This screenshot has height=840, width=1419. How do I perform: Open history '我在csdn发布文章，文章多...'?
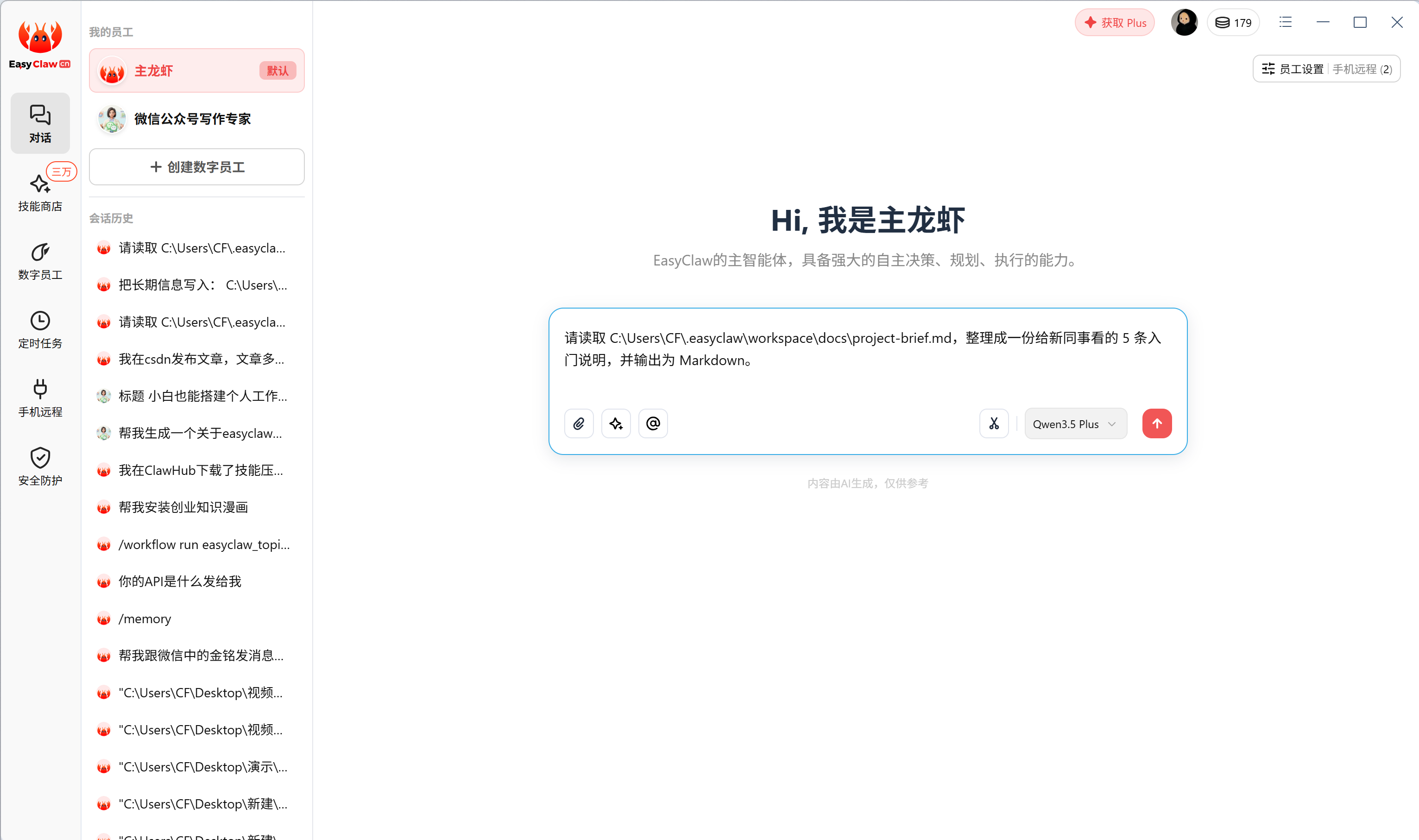196,359
